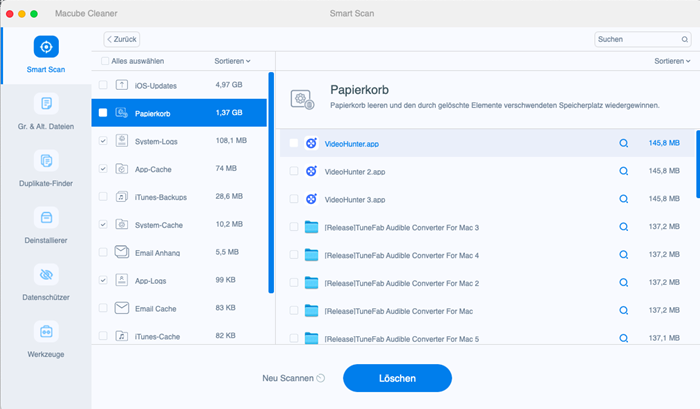Select the Papierkorb category row
The width and height of the screenshot is (700, 409).
coord(179,113)
